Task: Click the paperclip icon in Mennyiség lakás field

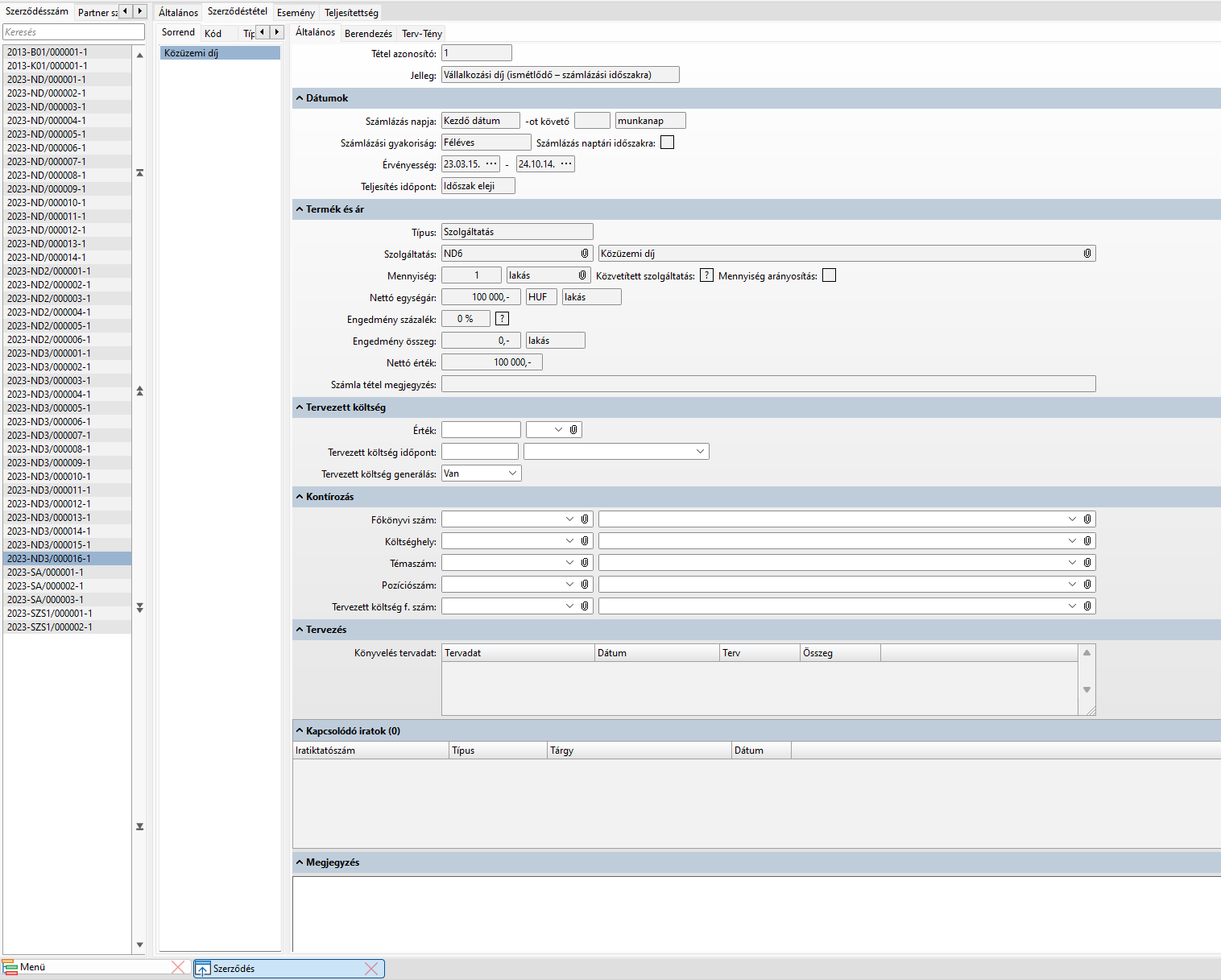Action: click(582, 275)
